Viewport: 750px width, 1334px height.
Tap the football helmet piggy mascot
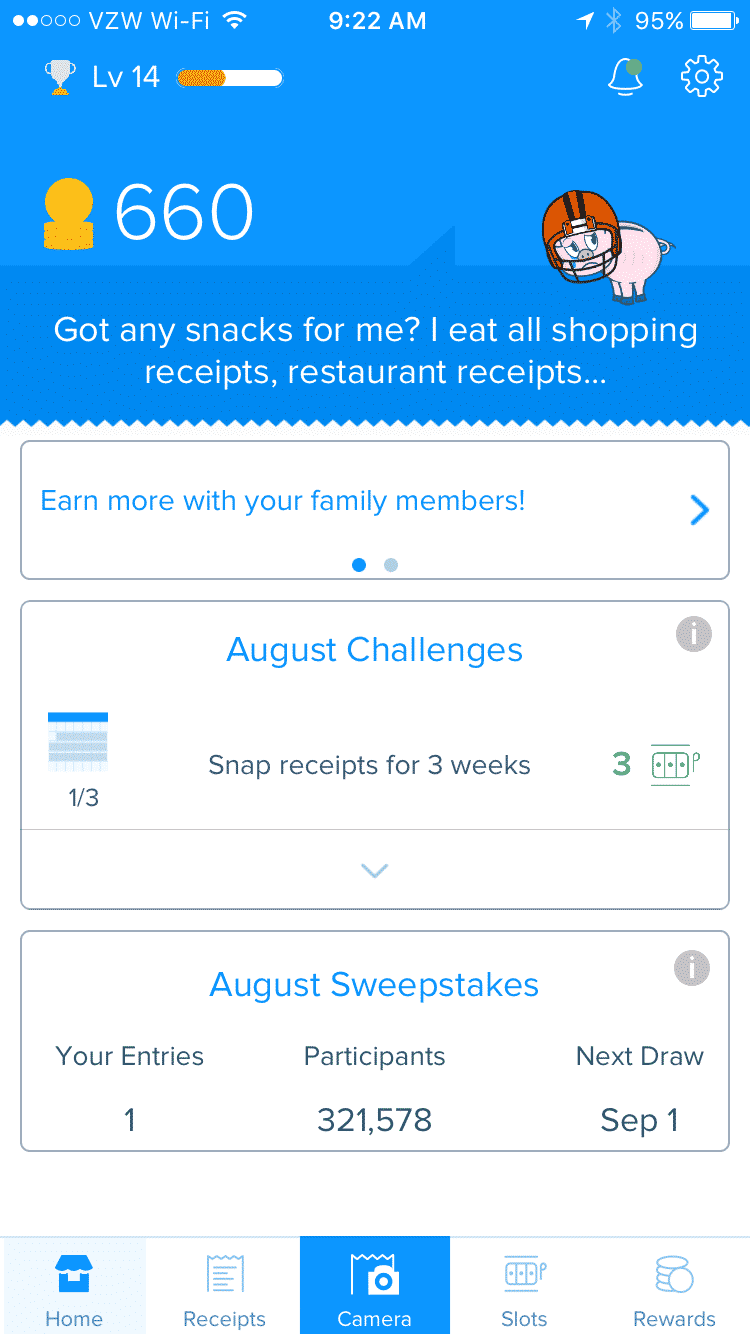click(606, 243)
